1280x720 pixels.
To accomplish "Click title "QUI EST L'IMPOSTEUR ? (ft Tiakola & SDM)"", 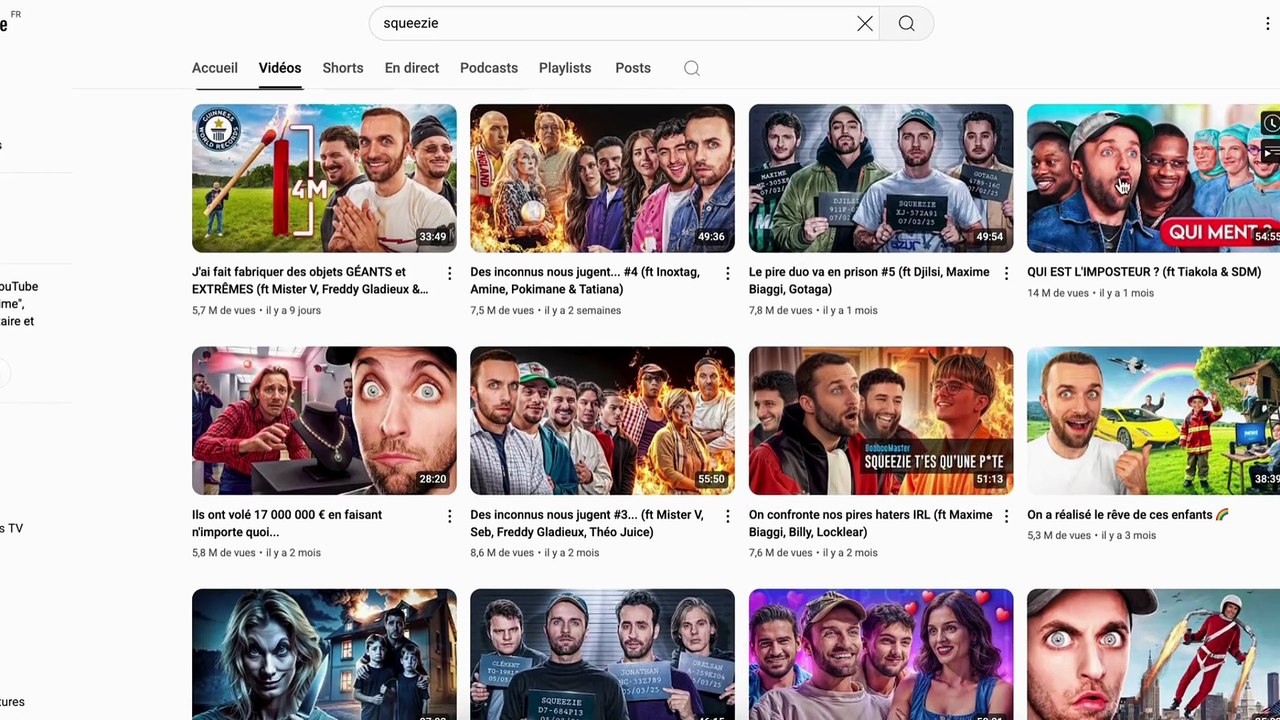I will (x=1144, y=272).
